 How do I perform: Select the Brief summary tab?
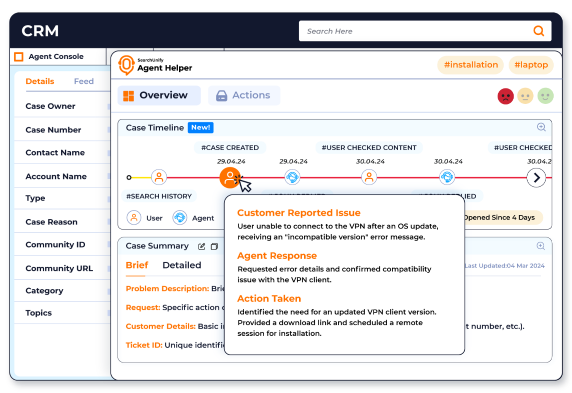(x=137, y=265)
